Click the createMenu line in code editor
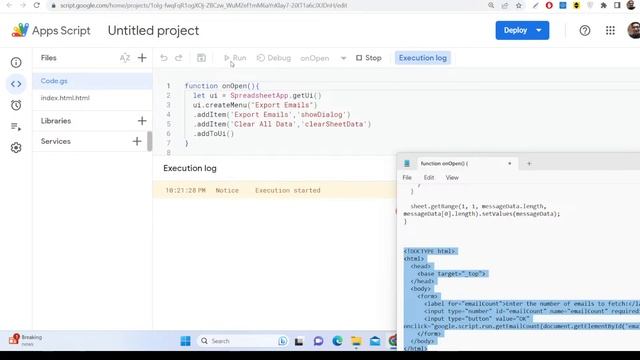640x360 pixels. point(255,105)
